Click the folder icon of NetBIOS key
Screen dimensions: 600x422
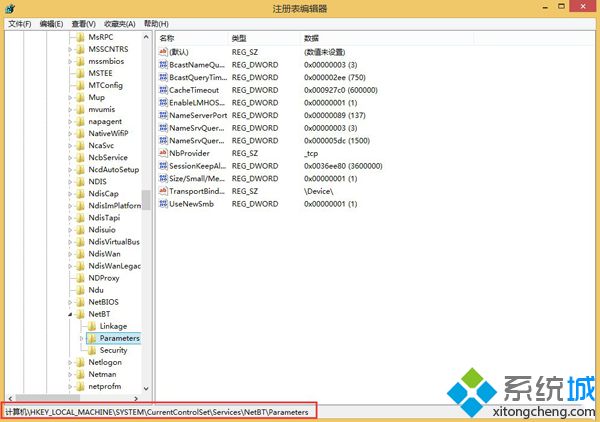[x=80, y=302]
